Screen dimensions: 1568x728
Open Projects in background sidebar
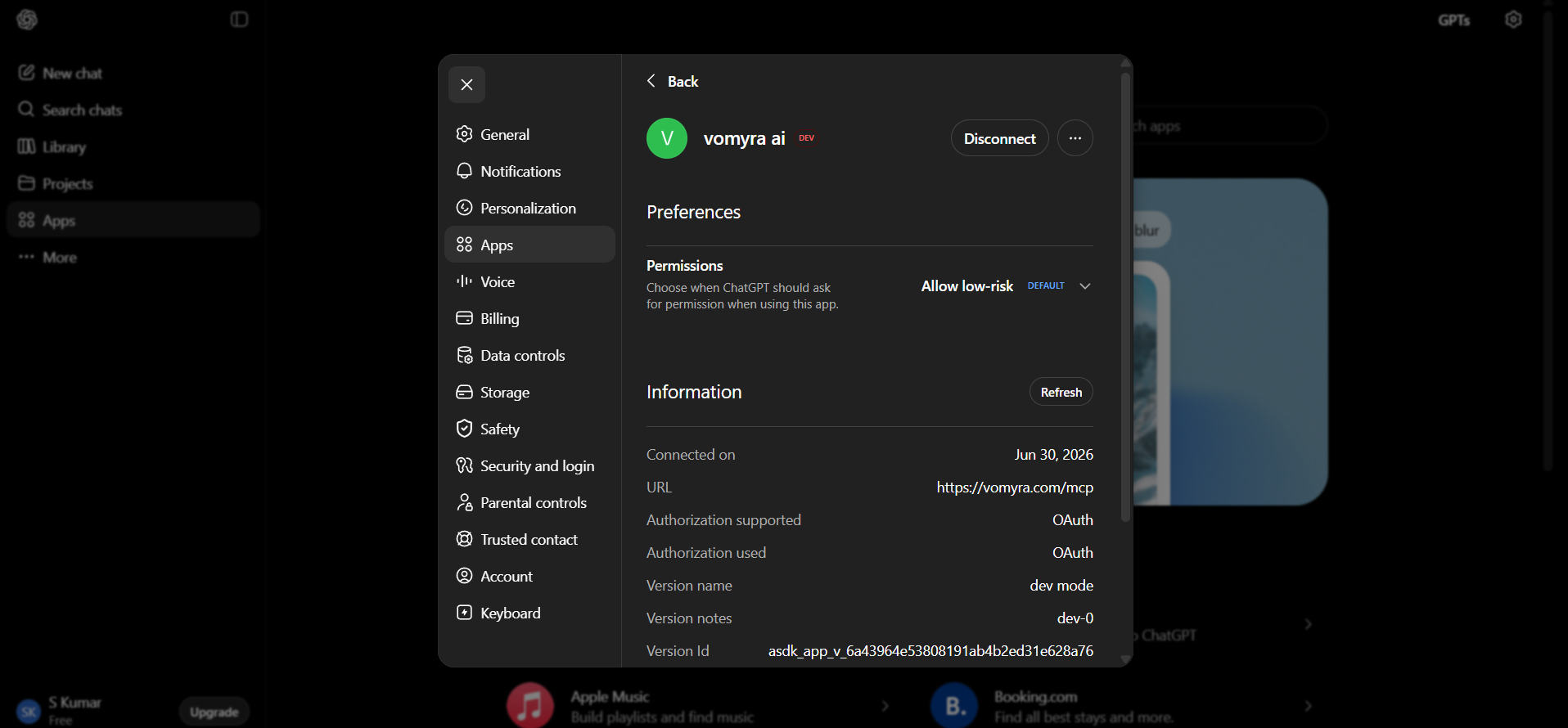(133, 183)
